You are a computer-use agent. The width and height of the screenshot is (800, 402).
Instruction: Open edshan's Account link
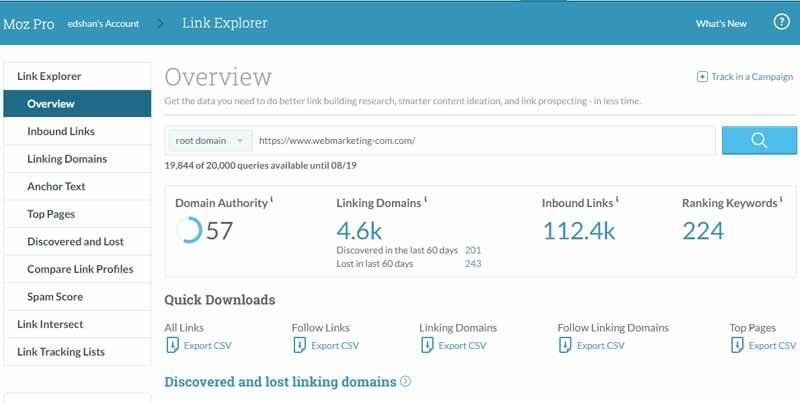pyautogui.click(x=103, y=23)
